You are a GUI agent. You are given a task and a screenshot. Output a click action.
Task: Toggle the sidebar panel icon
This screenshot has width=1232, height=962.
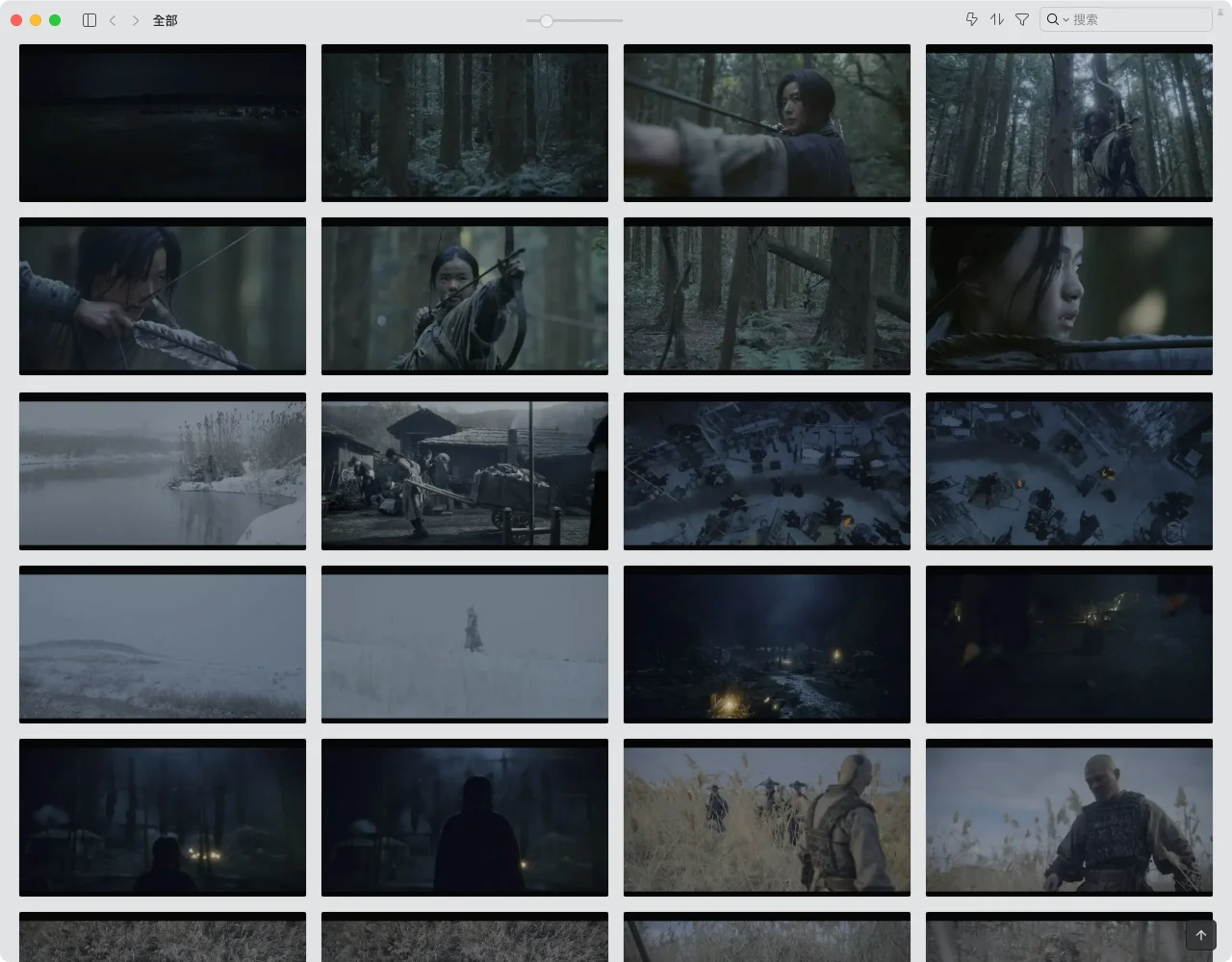click(x=90, y=20)
